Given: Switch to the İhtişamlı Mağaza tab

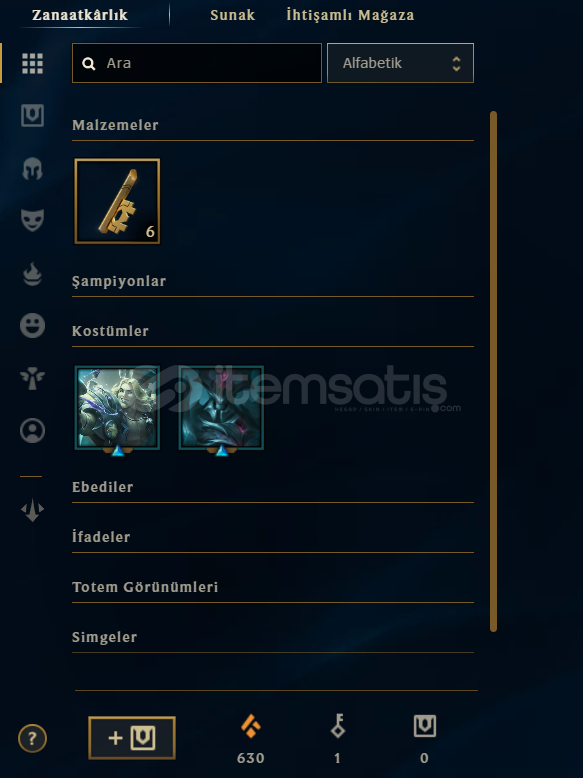Looking at the screenshot, I should pyautogui.click(x=350, y=15).
